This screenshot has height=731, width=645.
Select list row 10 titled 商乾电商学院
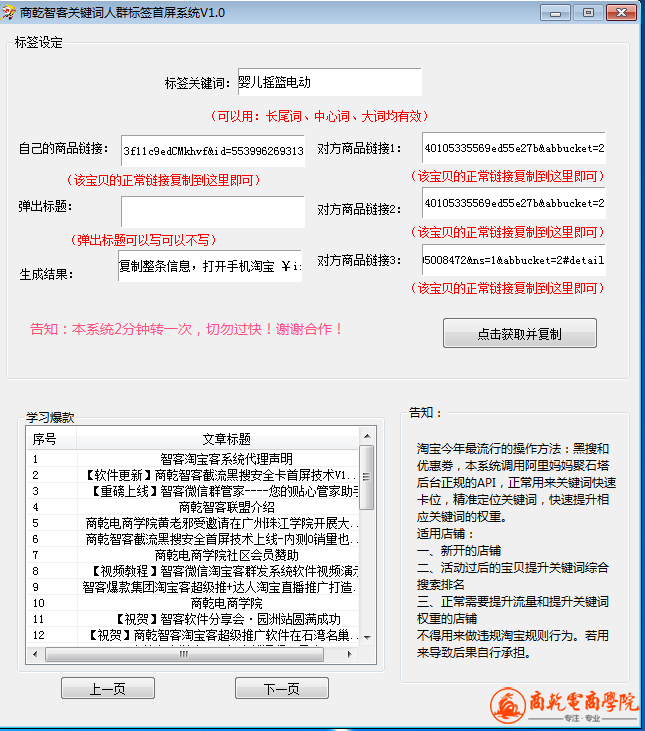point(193,603)
